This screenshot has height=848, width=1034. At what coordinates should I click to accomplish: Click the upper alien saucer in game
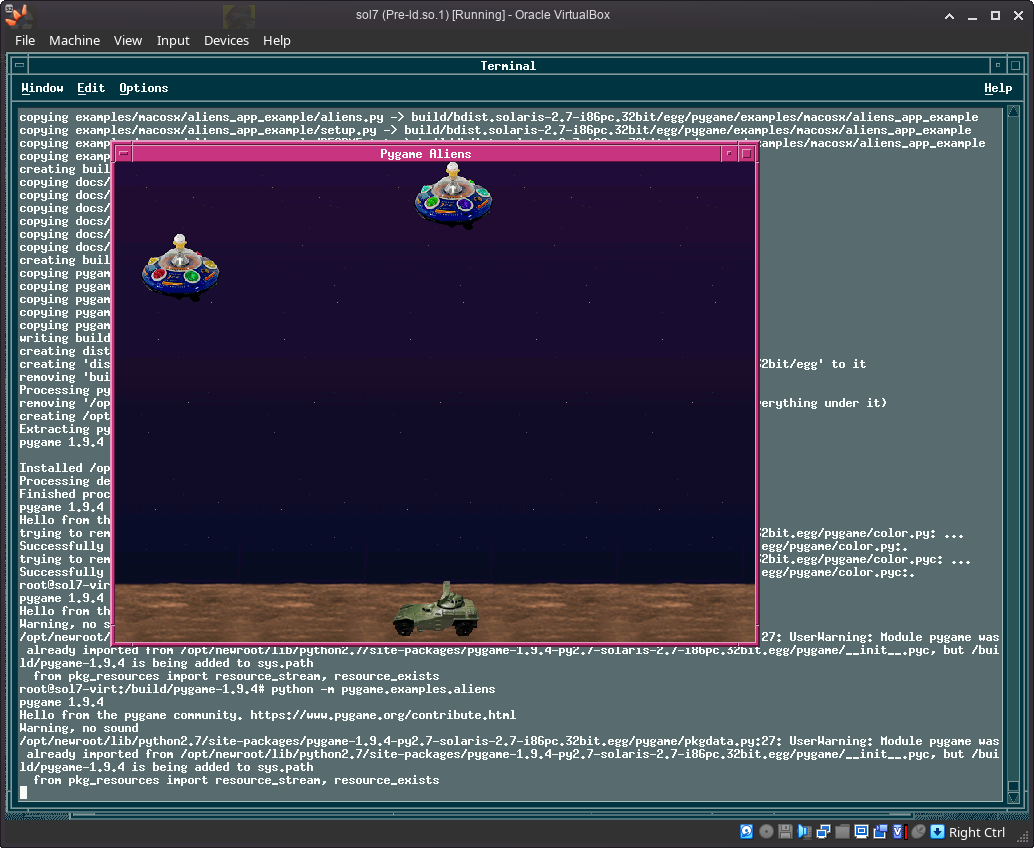coord(453,196)
